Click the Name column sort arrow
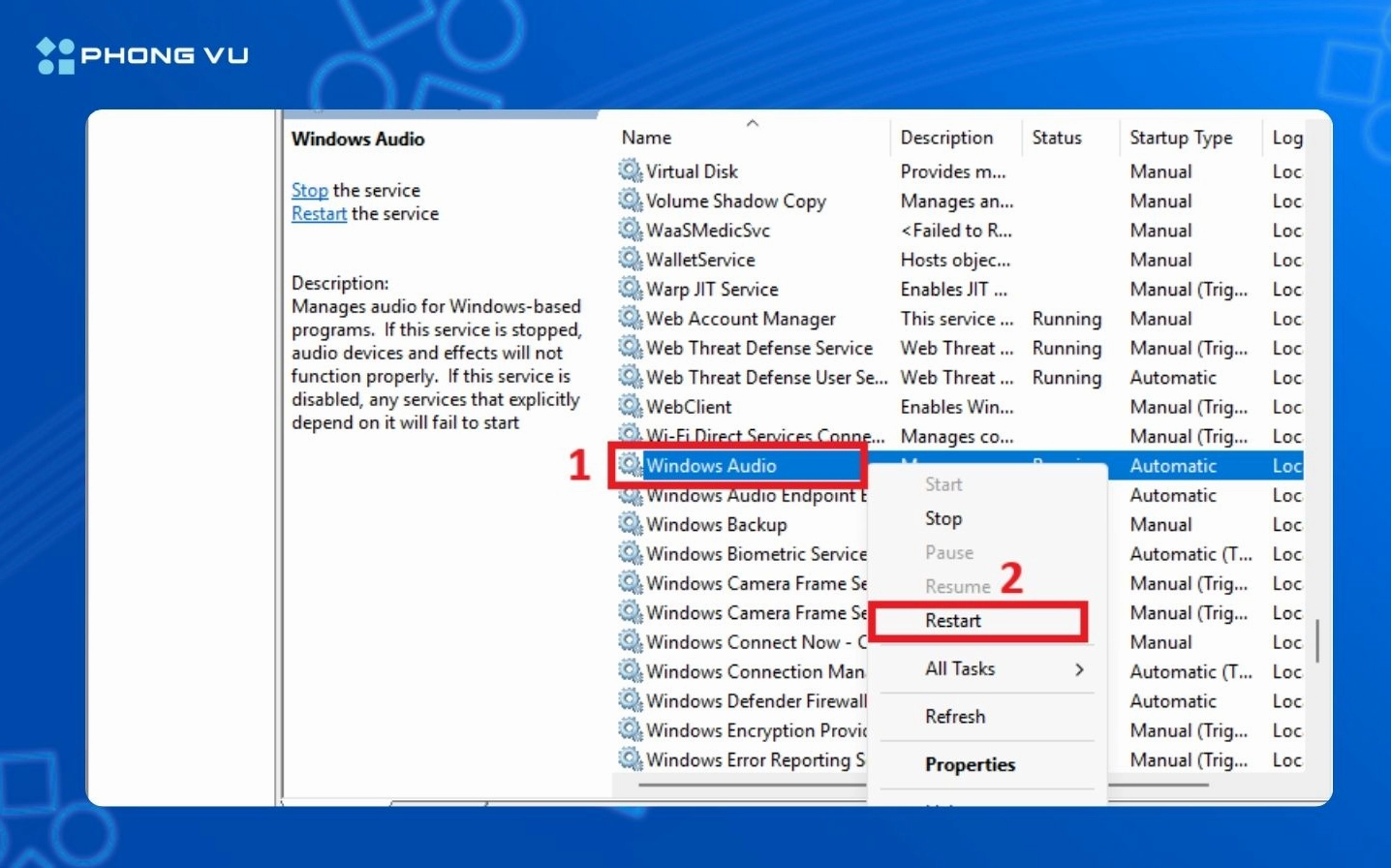Screen dimensions: 1391x868 (x=753, y=123)
